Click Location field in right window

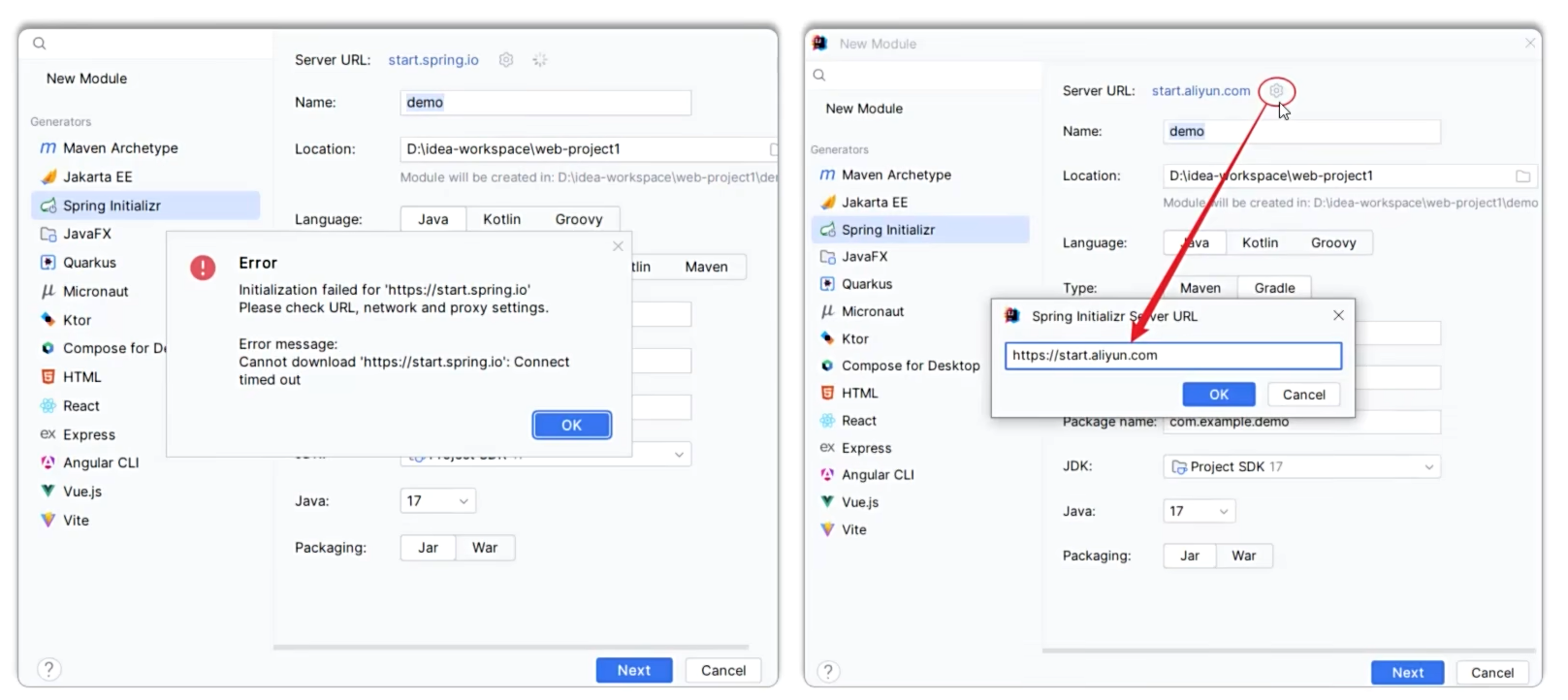point(1350,175)
